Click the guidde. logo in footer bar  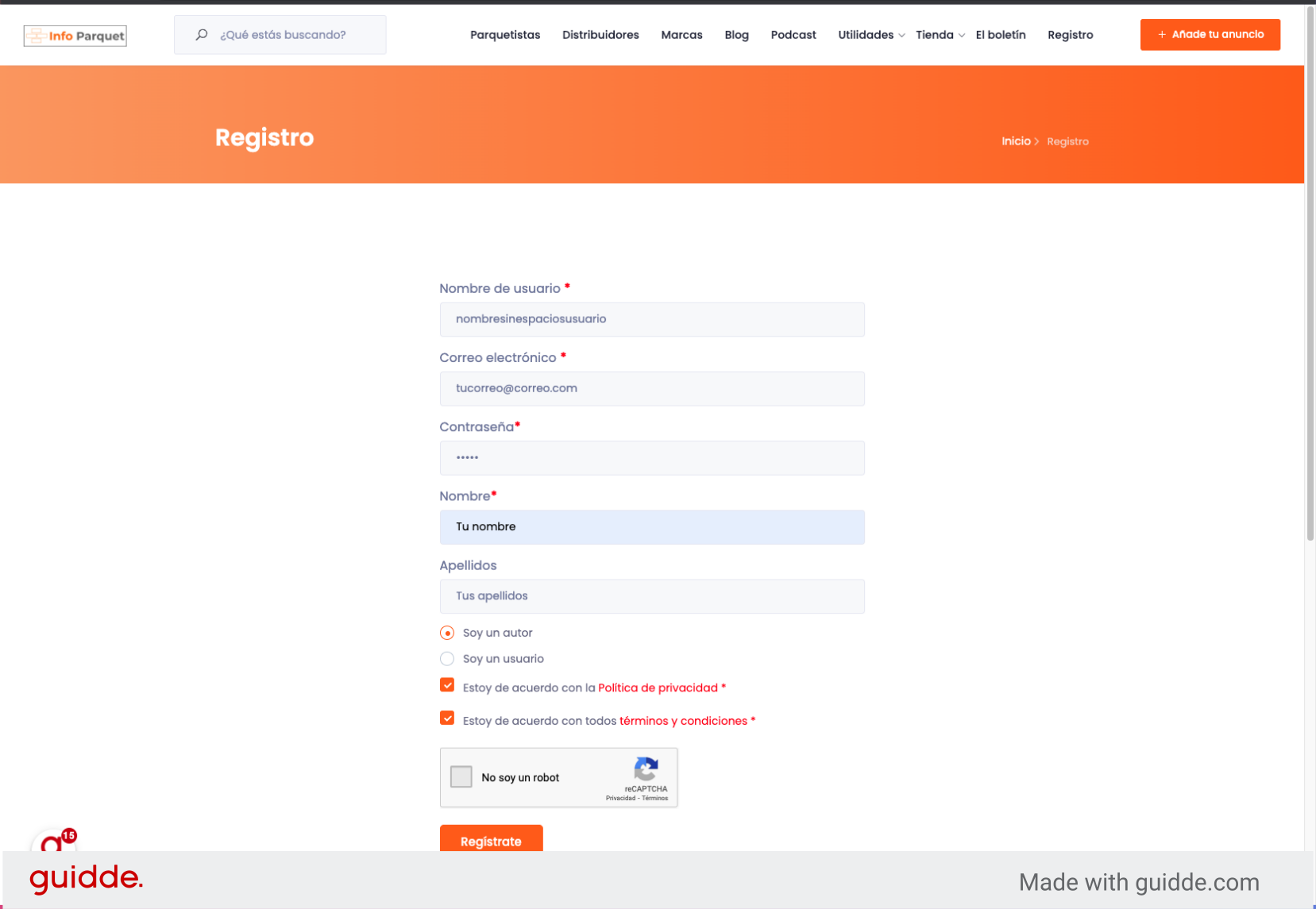click(x=86, y=878)
